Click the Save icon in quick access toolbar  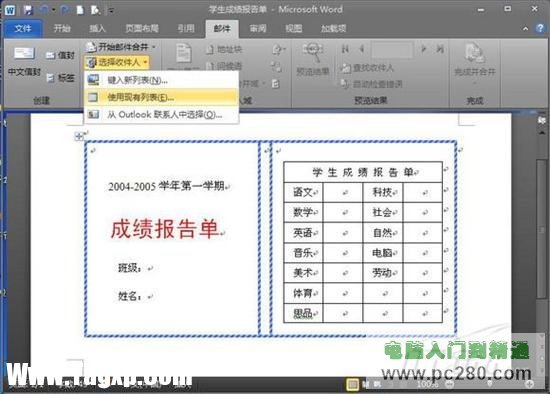click(x=28, y=10)
